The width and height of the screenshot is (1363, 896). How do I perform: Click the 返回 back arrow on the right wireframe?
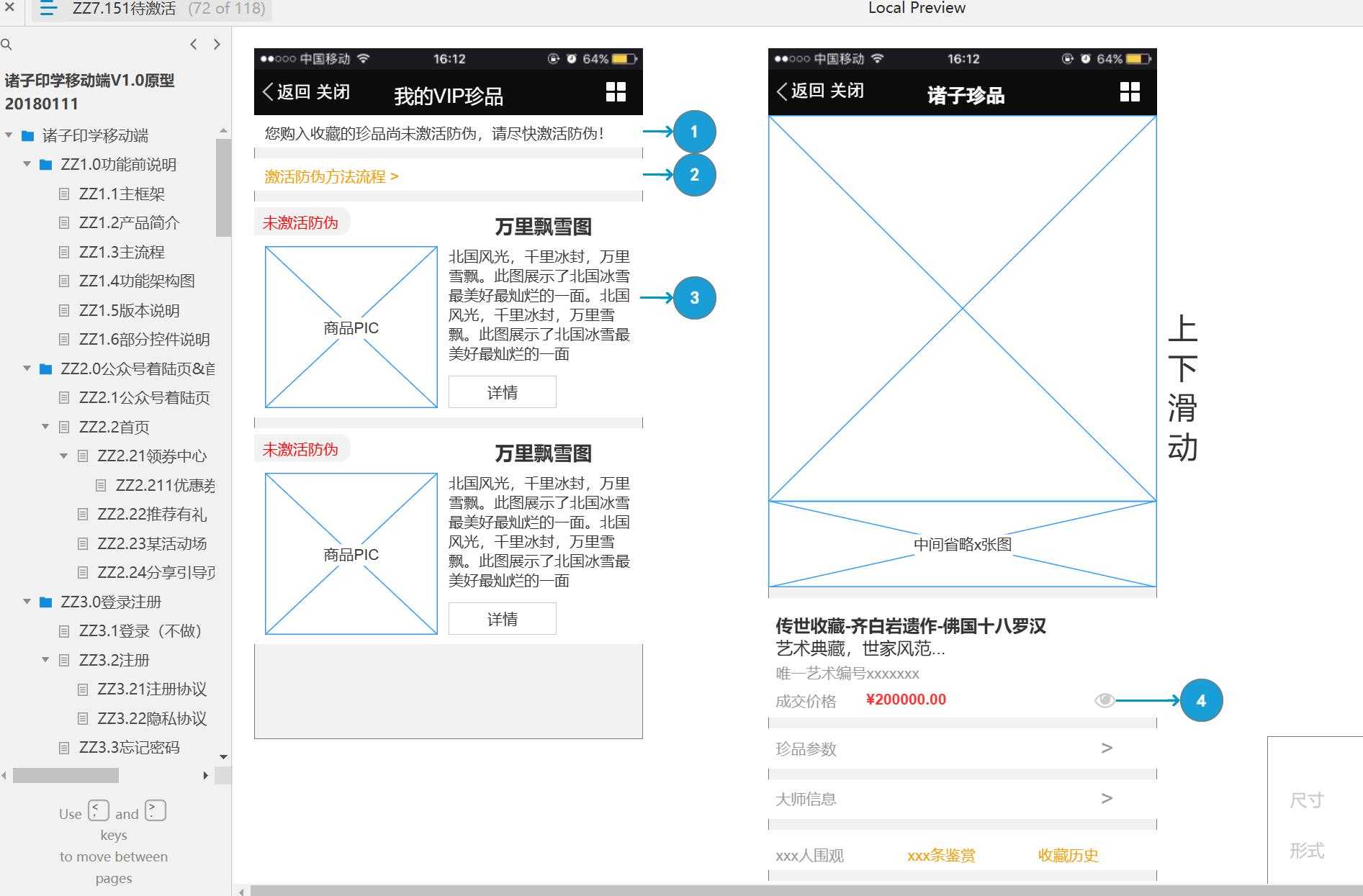click(781, 91)
